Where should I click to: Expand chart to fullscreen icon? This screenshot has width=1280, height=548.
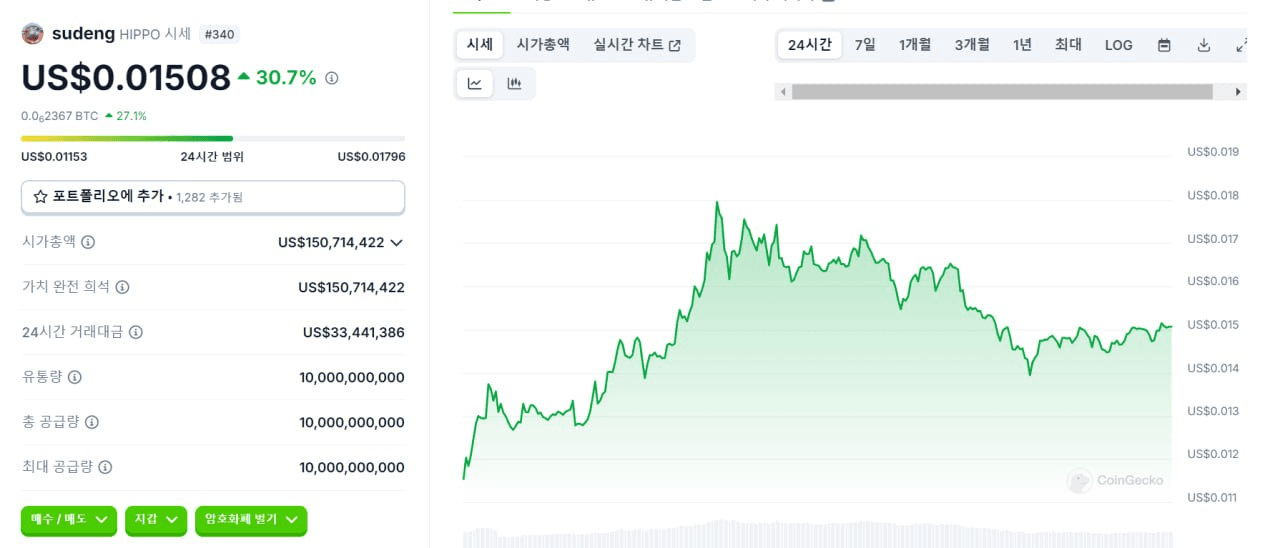pos(1241,45)
